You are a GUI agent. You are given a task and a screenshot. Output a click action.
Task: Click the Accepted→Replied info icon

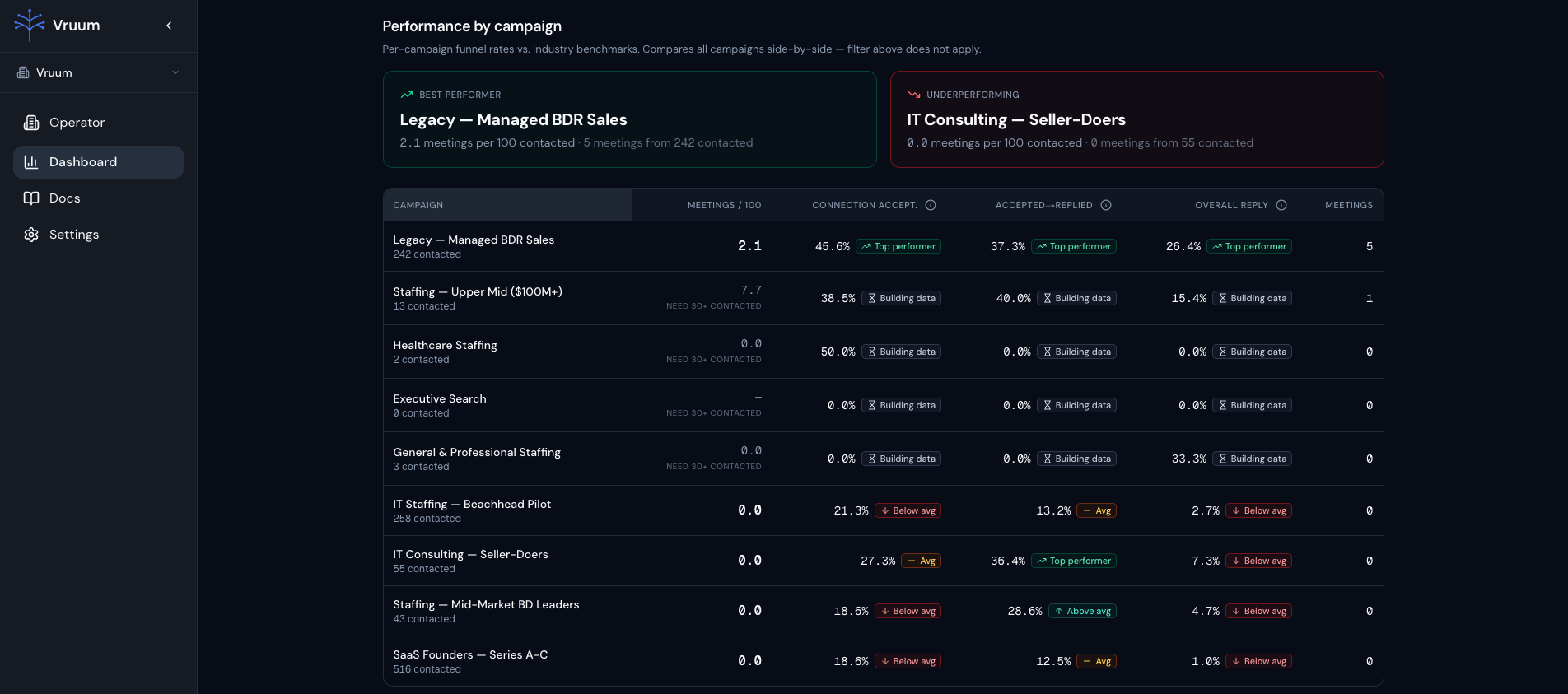point(1106,205)
